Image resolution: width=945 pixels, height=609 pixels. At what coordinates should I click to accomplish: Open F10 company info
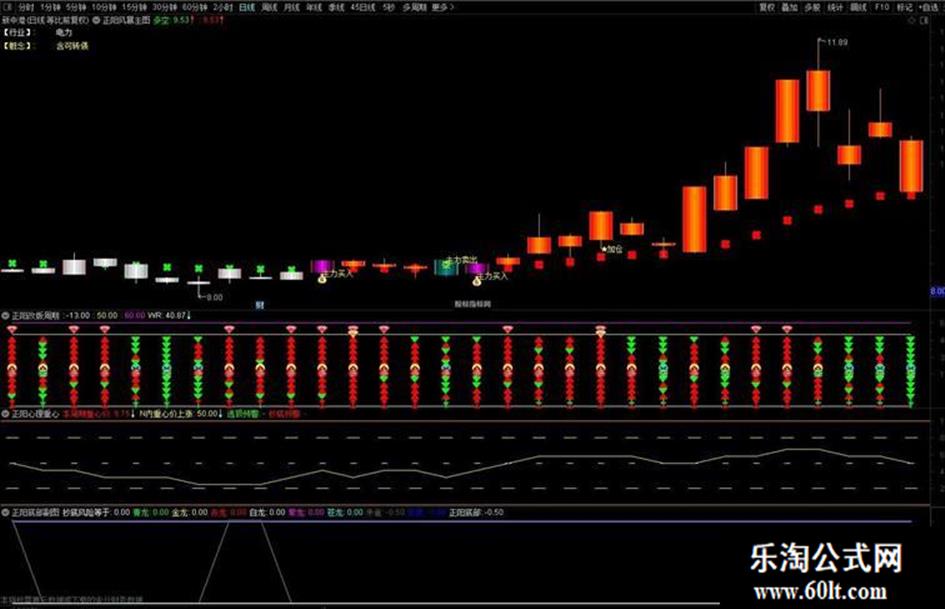882,7
